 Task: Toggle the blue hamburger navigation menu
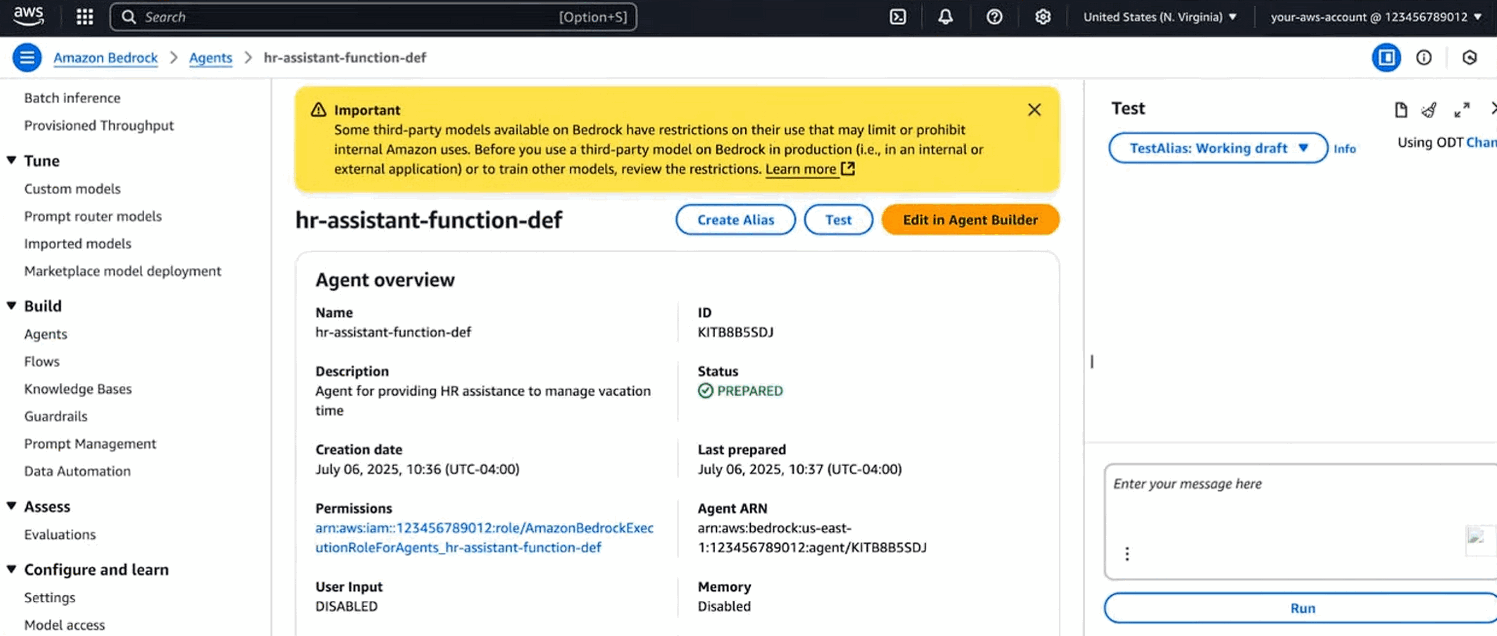[x=27, y=58]
